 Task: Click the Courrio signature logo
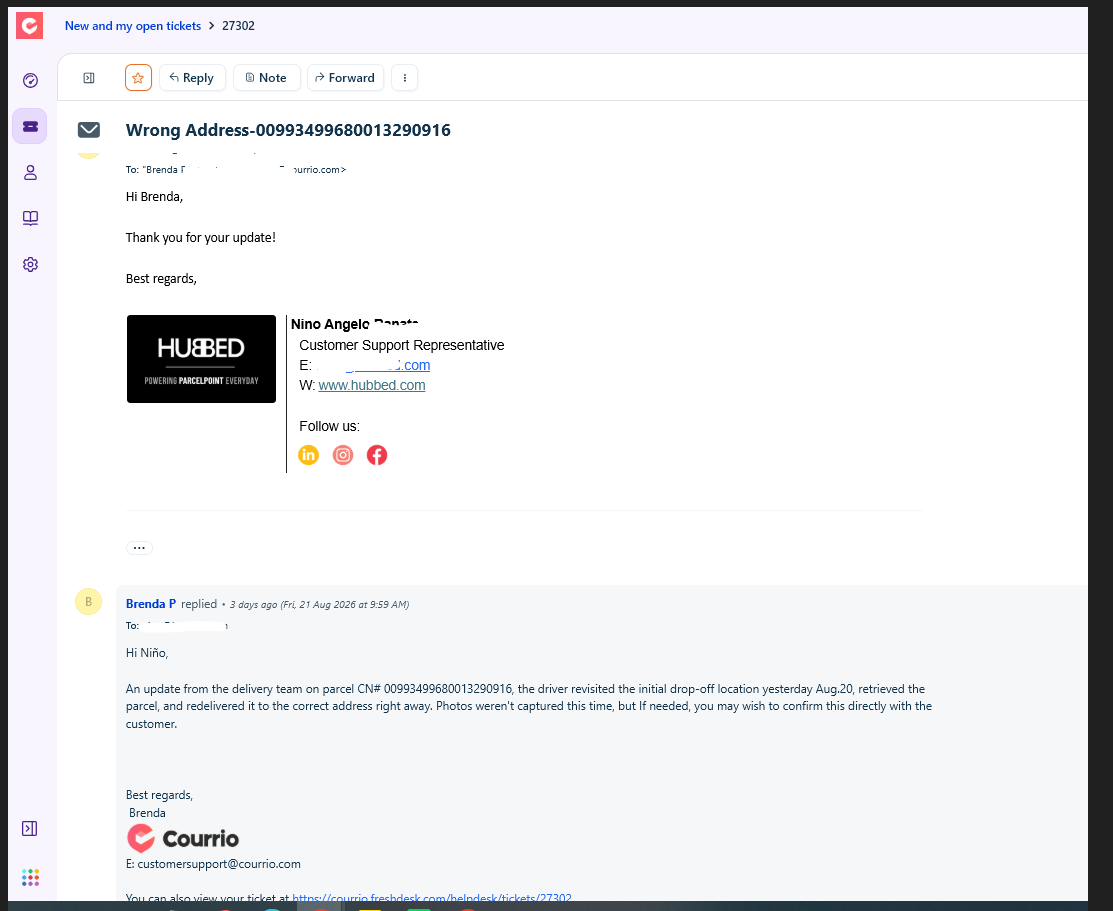point(183,839)
